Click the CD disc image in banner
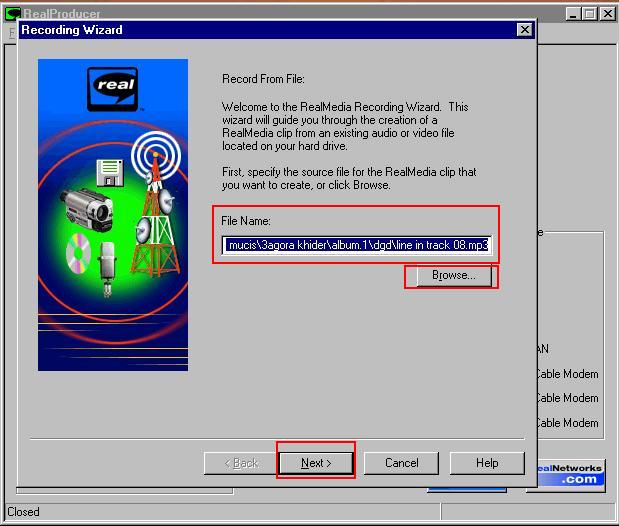619x526 pixels. 78,254
